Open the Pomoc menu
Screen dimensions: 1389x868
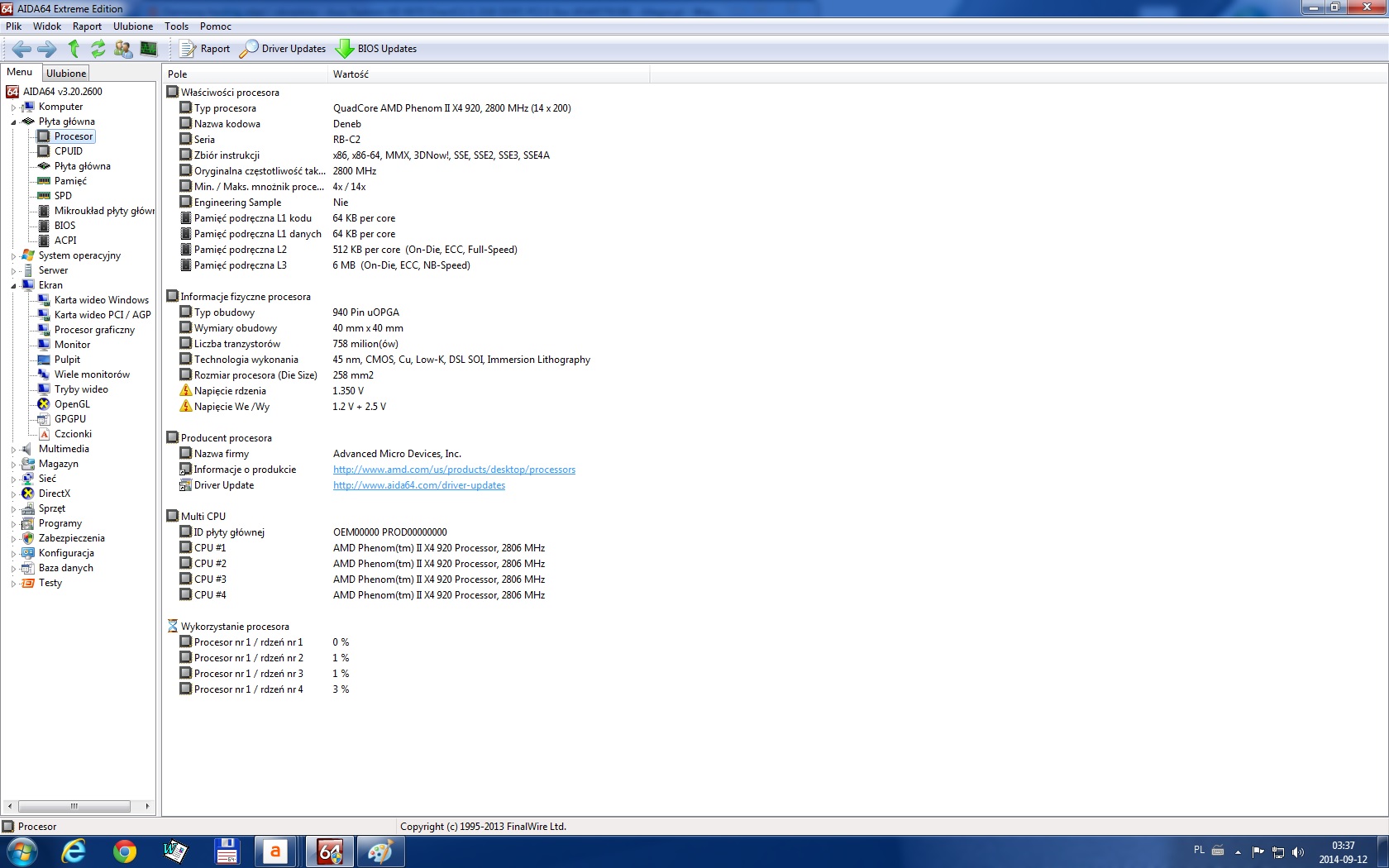click(x=216, y=26)
